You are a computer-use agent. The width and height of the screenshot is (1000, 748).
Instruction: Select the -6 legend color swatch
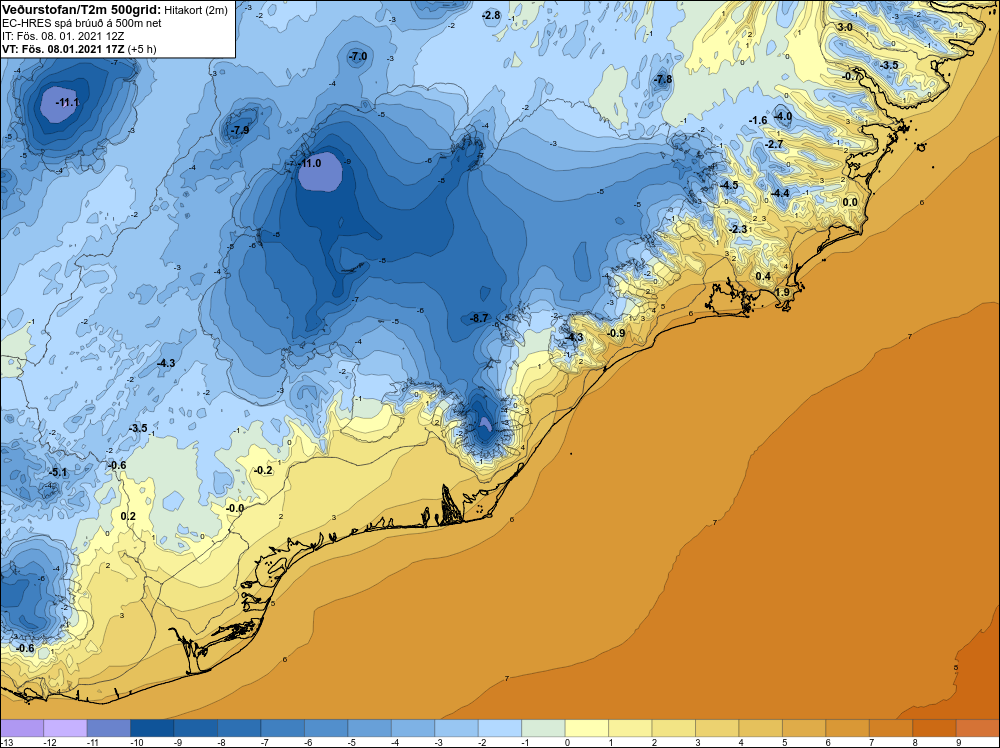326,728
